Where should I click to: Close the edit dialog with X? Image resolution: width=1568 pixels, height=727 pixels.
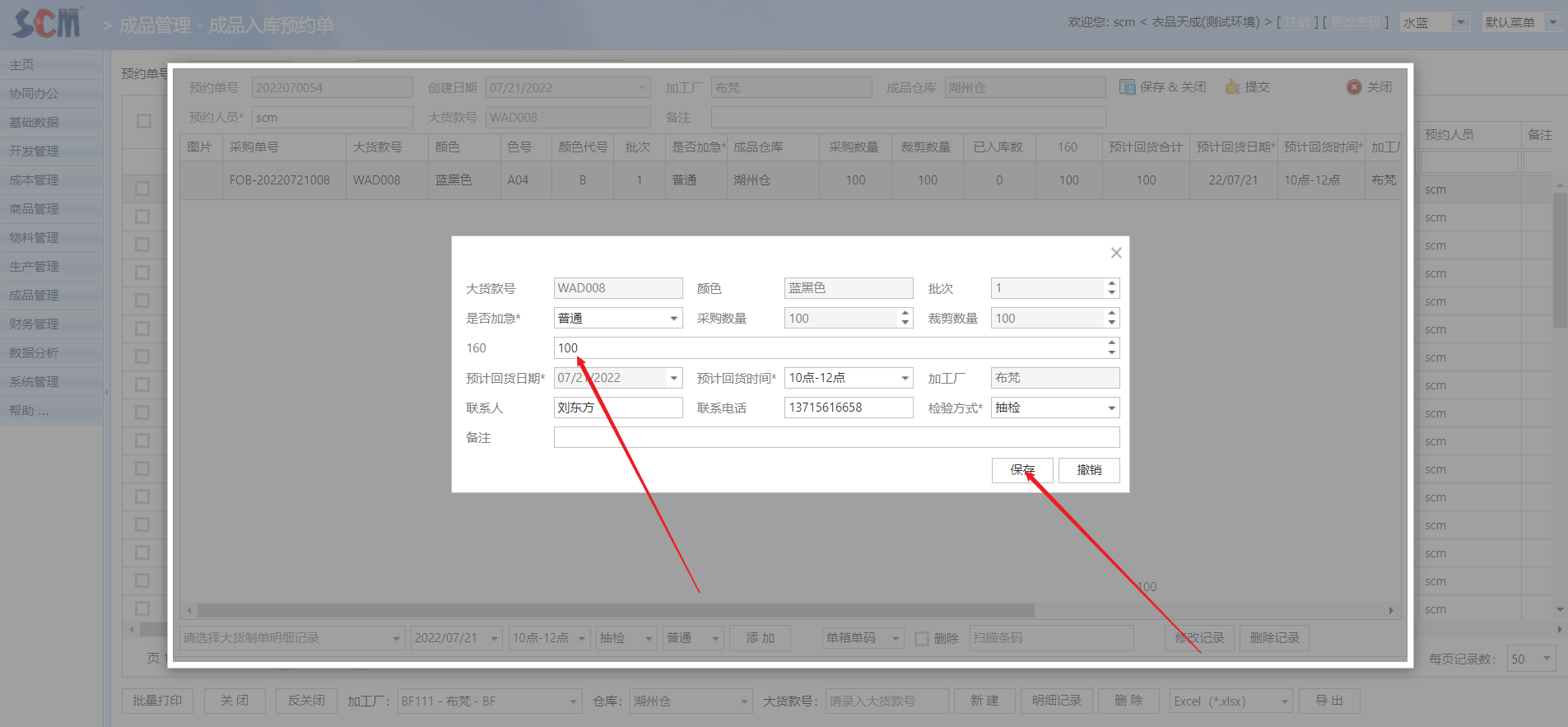tap(1116, 253)
